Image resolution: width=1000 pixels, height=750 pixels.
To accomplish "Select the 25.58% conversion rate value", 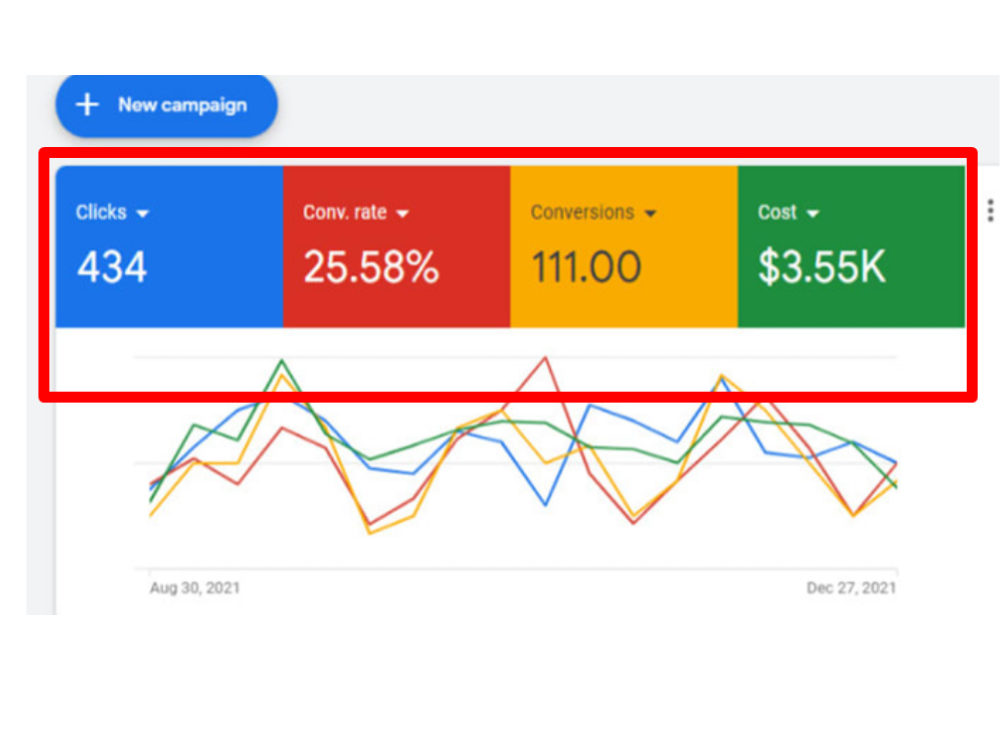I will point(371,267).
